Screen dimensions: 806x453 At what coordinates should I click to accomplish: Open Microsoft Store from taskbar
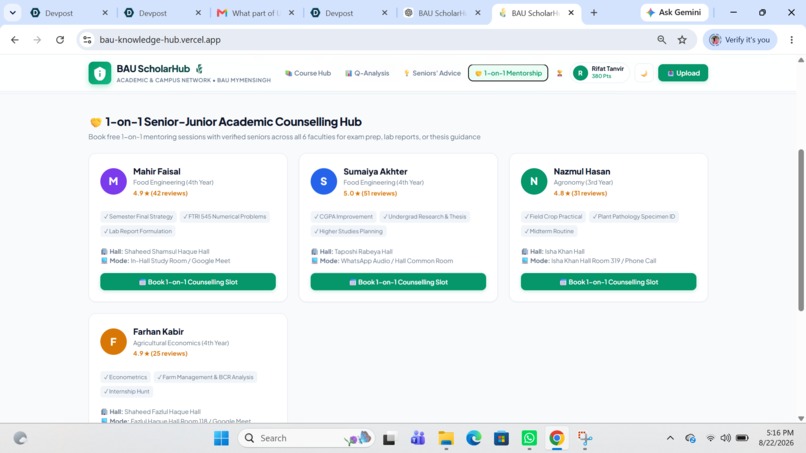pyautogui.click(x=501, y=438)
